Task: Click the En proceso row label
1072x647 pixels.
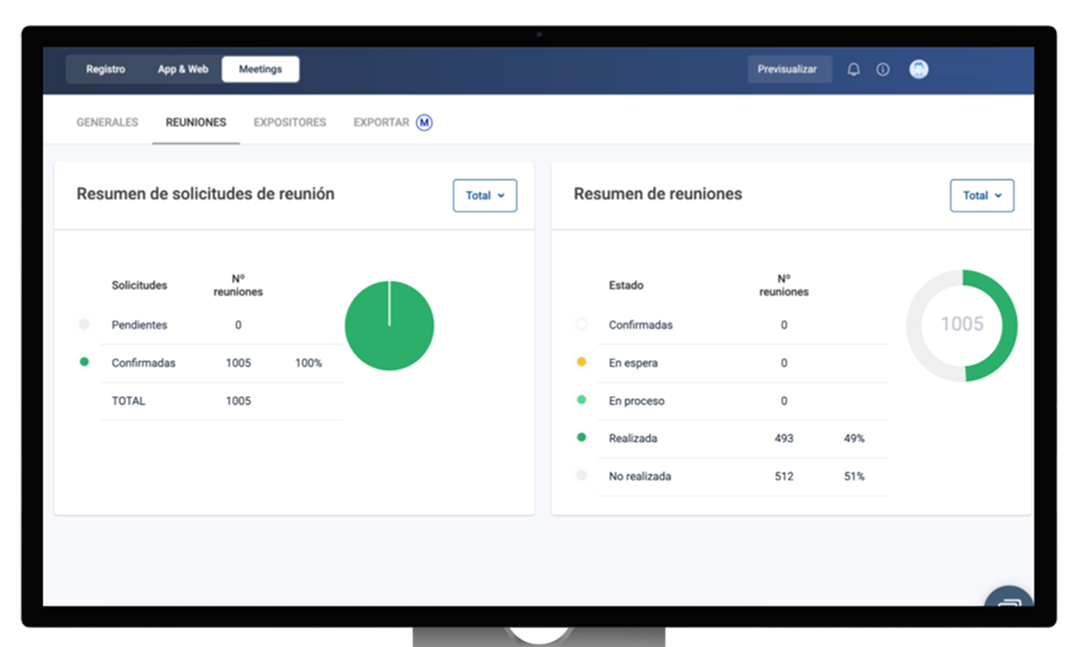Action: pyautogui.click(x=636, y=401)
